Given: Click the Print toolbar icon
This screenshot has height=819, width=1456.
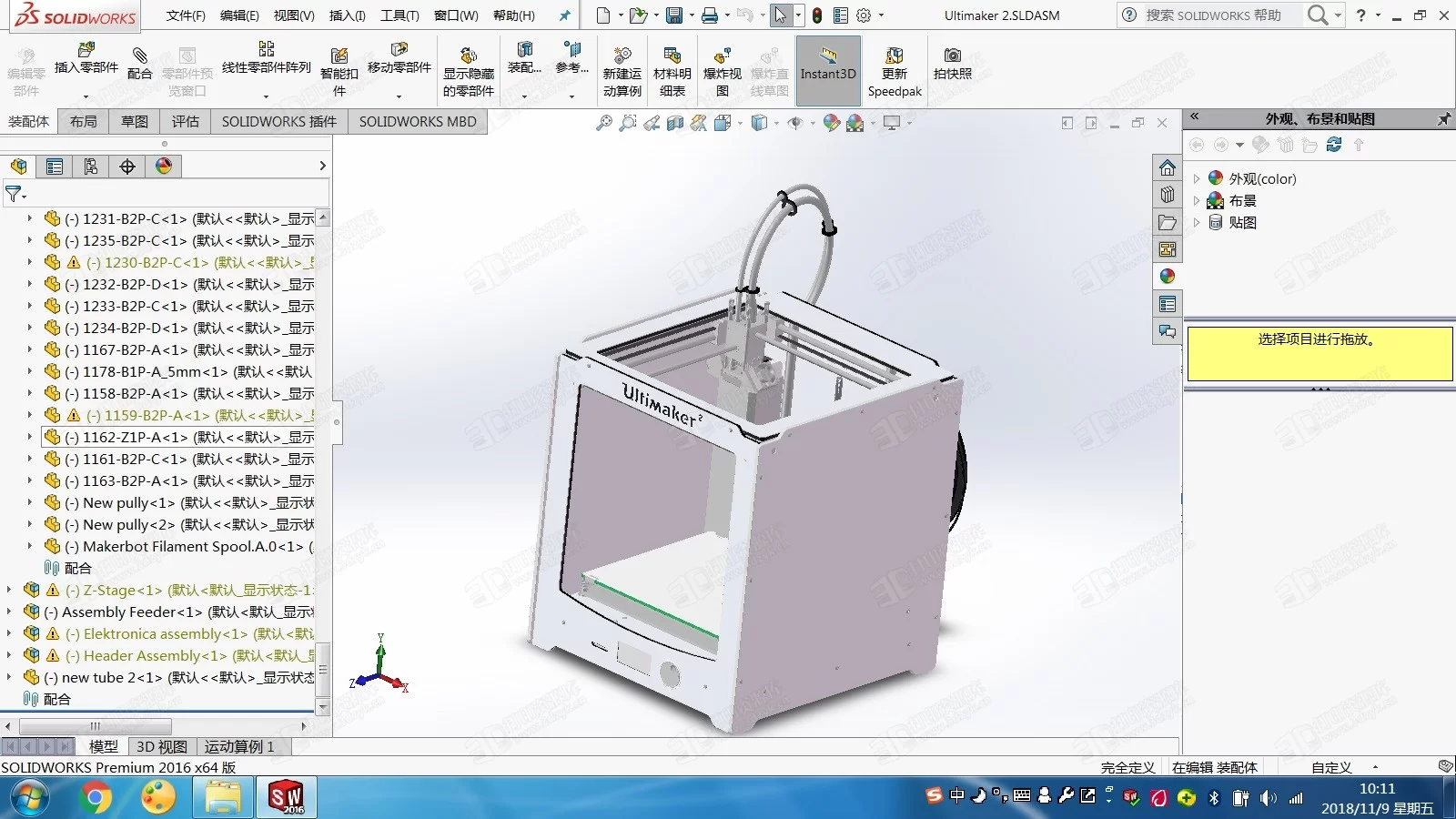Looking at the screenshot, I should pyautogui.click(x=710, y=15).
